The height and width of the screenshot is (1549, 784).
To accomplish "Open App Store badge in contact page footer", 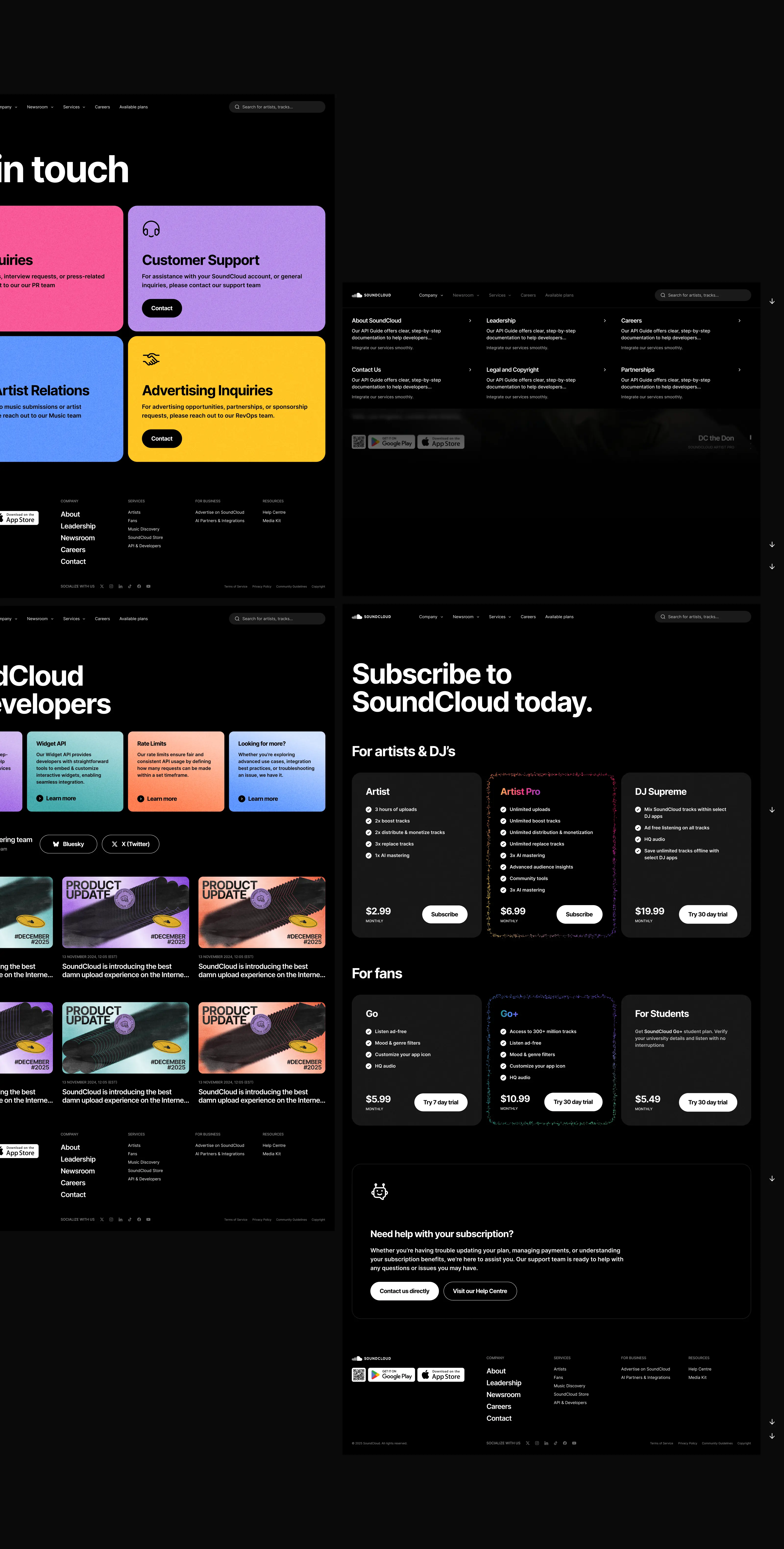I will coord(19,518).
